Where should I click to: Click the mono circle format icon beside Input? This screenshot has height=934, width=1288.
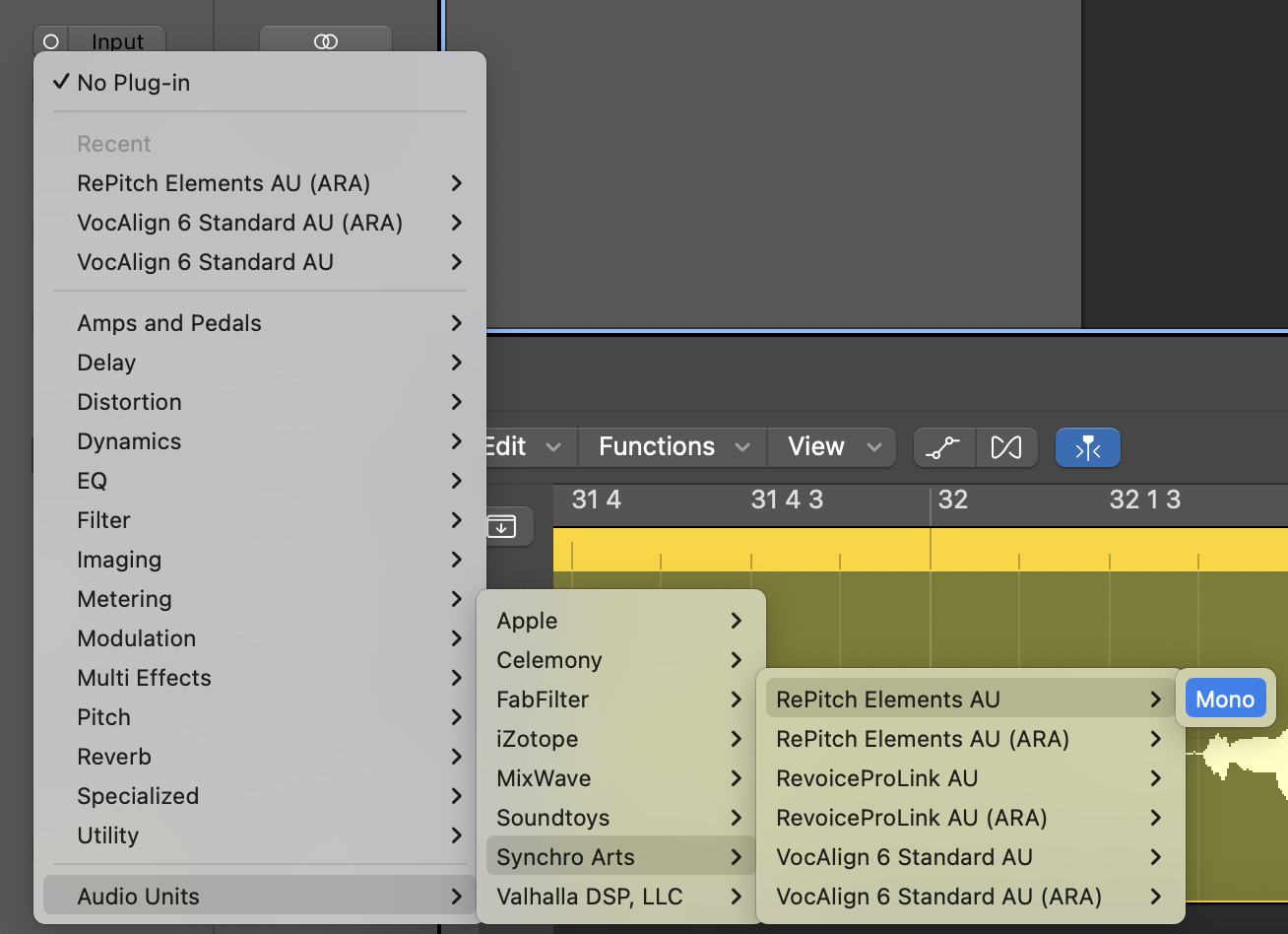click(51, 41)
